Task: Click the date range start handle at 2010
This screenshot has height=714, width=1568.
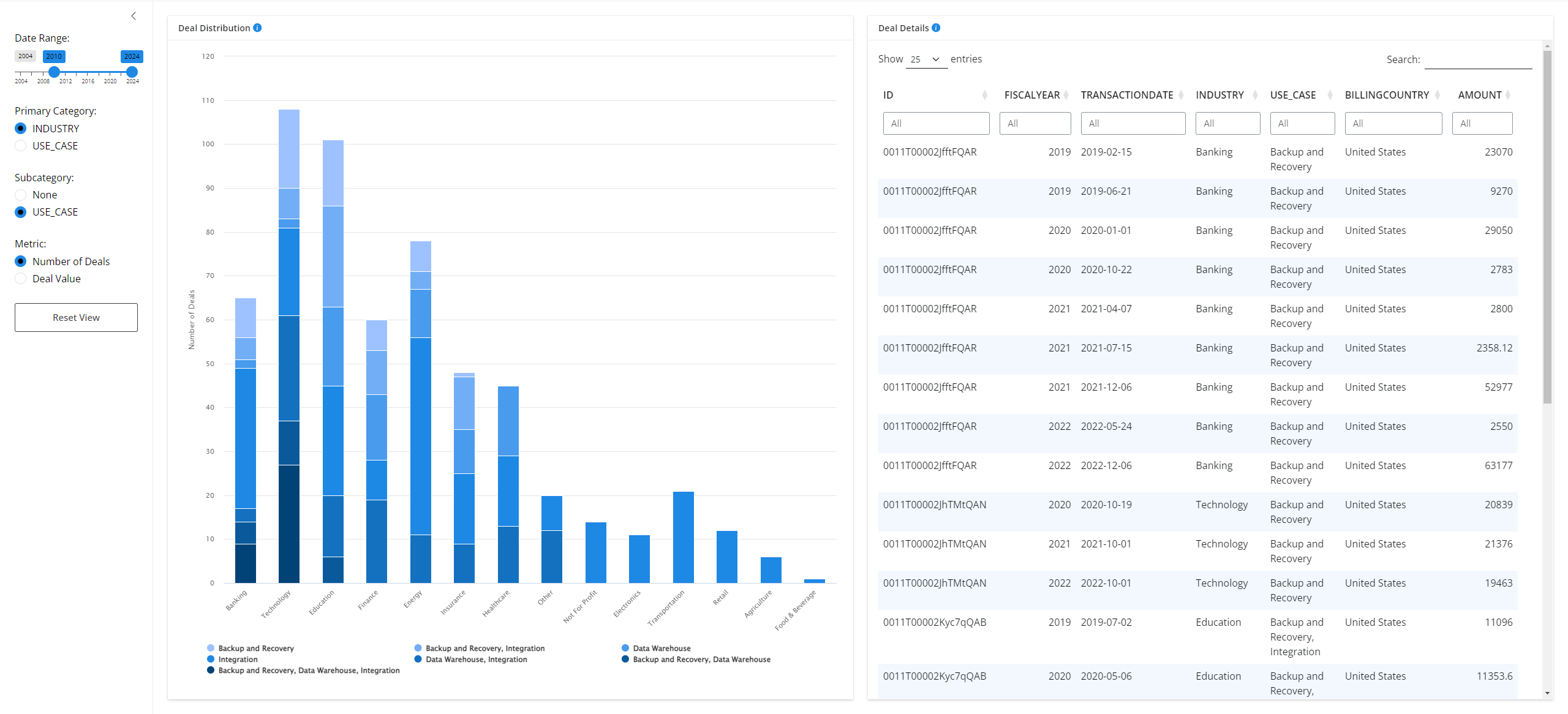Action: pyautogui.click(x=55, y=72)
